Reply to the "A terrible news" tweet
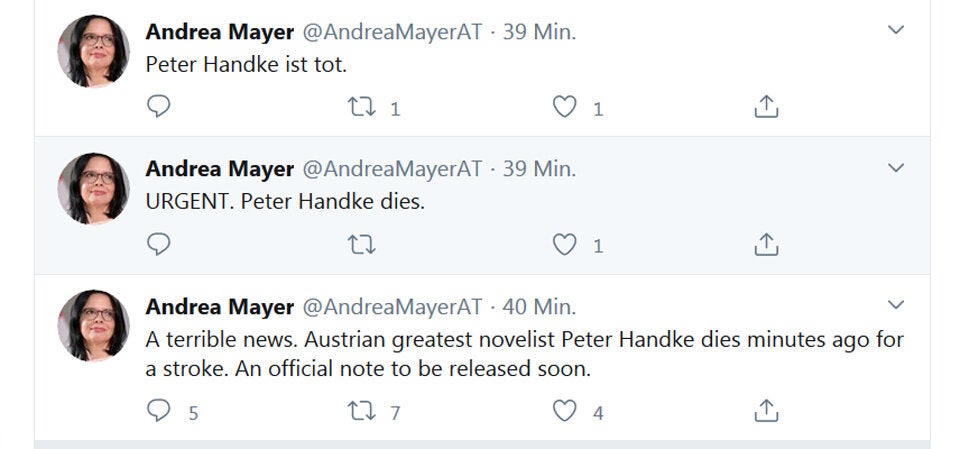 click(159, 410)
